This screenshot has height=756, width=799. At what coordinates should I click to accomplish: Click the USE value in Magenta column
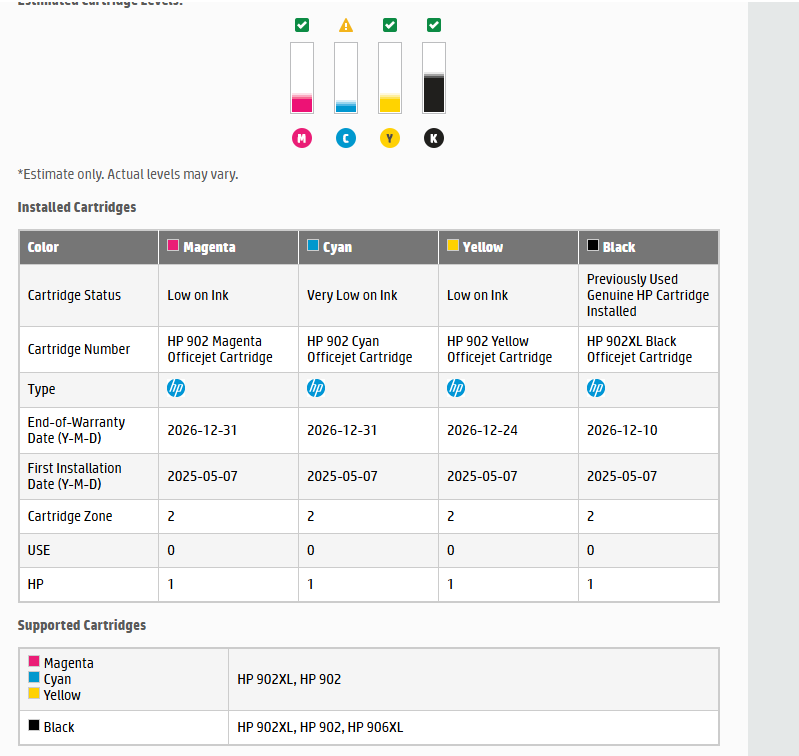[x=171, y=550]
